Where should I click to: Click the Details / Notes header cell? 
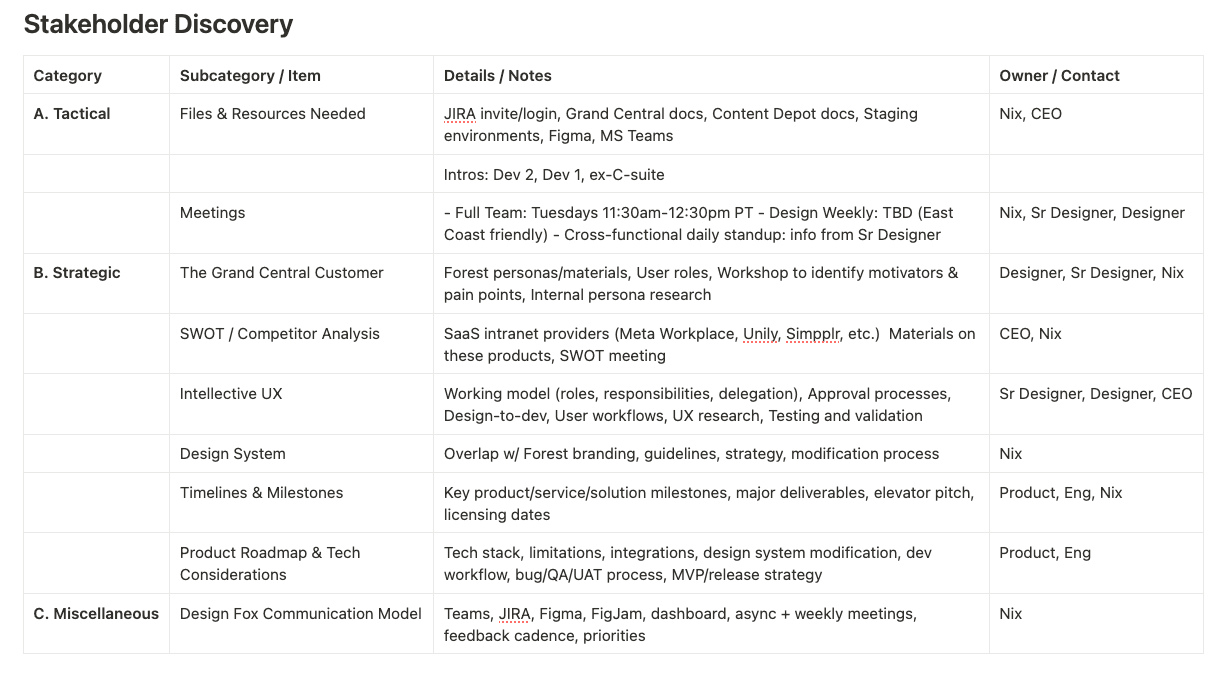click(x=712, y=75)
